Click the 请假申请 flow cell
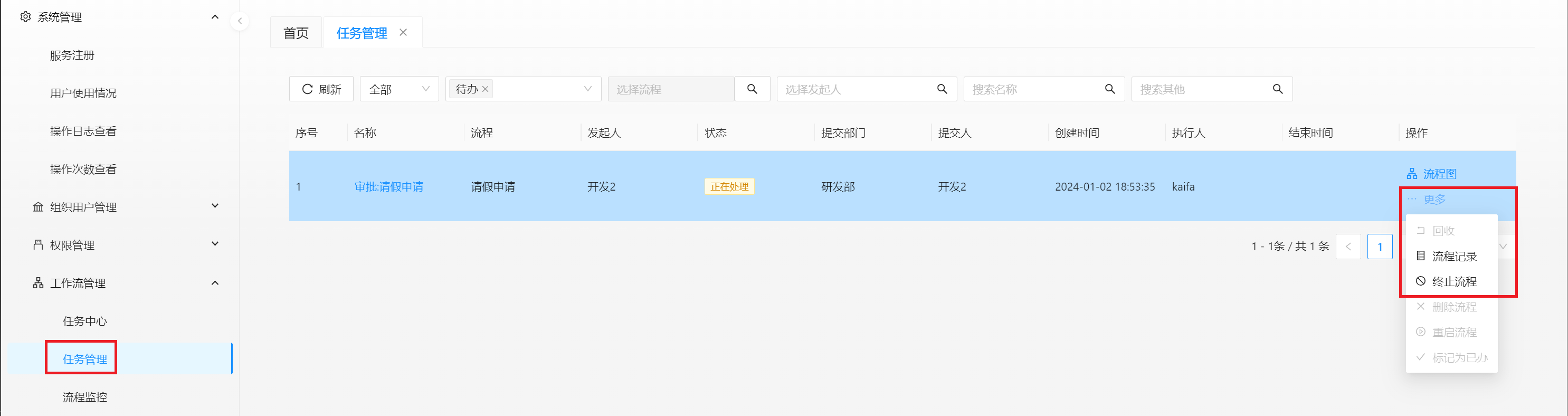1568x416 pixels. 493,187
